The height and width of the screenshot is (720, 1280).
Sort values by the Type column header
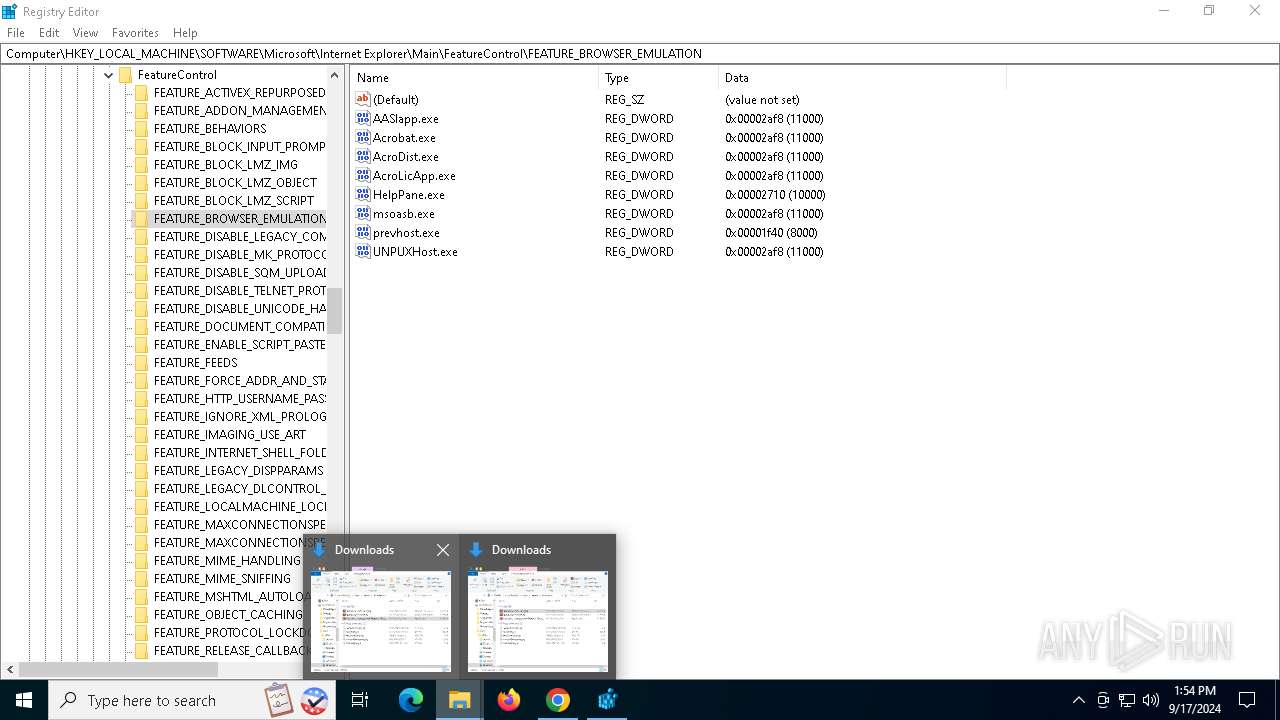point(658,78)
